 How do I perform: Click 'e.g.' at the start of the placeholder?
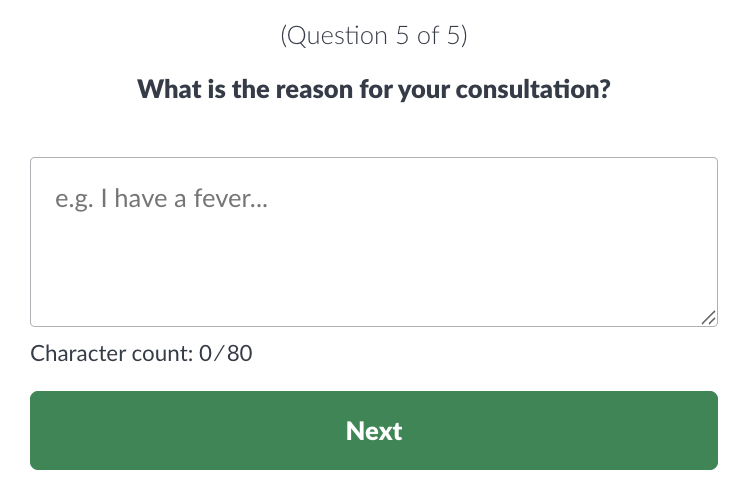pos(72,199)
